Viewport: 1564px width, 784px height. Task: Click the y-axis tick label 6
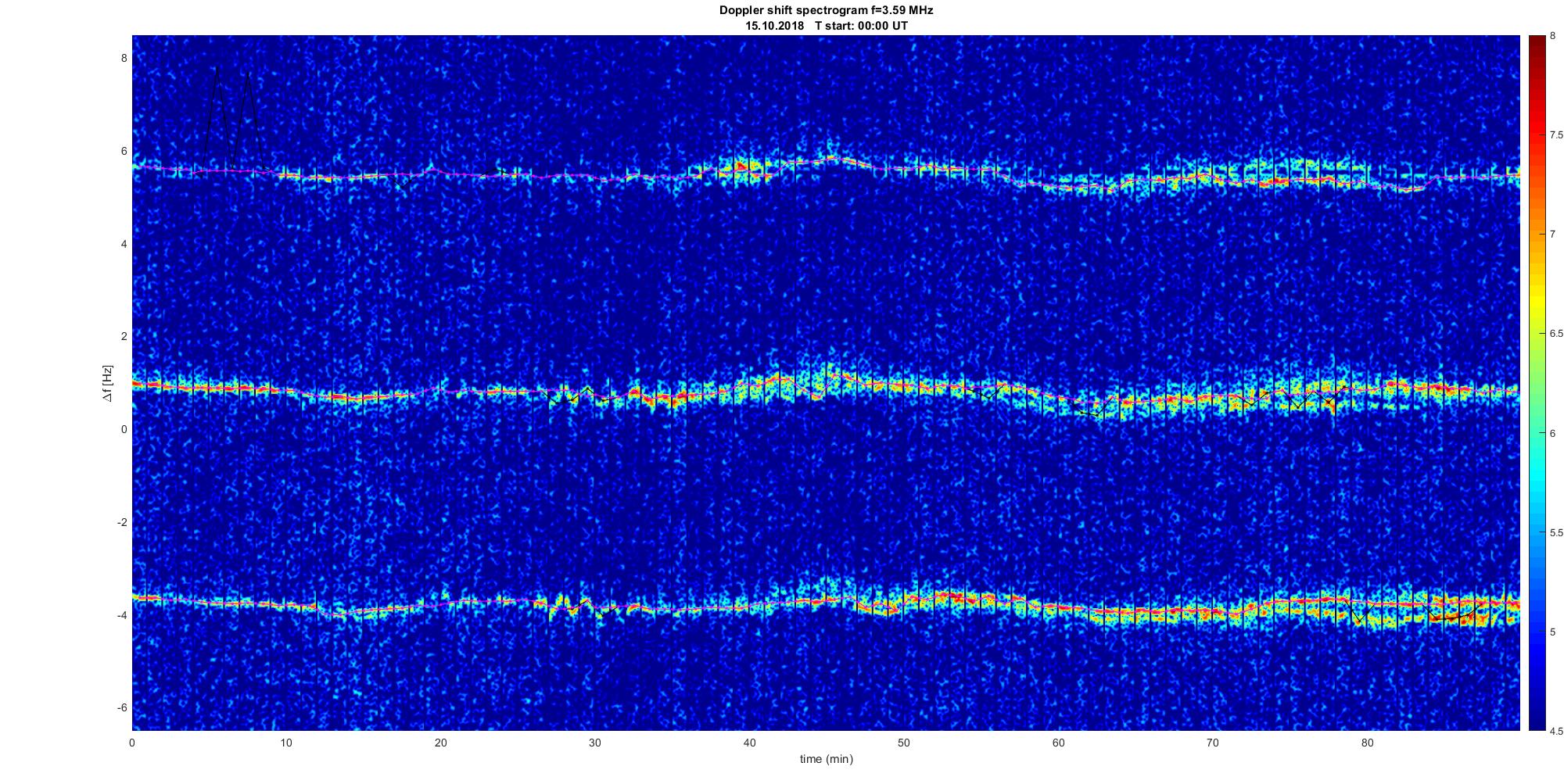pyautogui.click(x=124, y=152)
